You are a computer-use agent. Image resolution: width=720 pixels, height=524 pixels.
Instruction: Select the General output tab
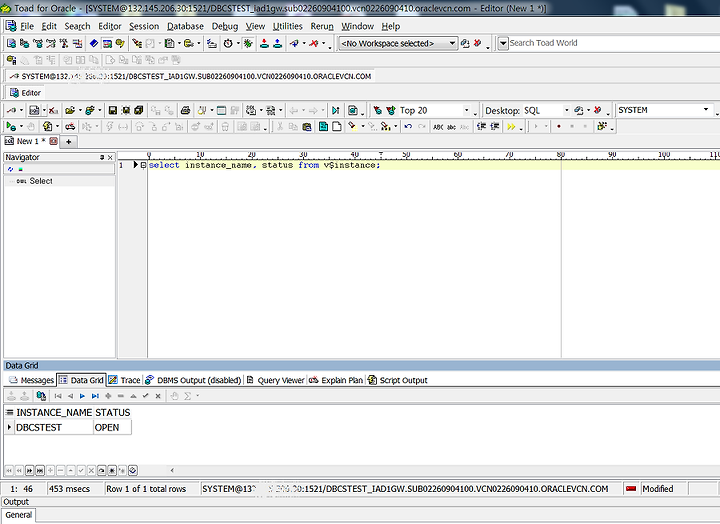pyautogui.click(x=18, y=515)
